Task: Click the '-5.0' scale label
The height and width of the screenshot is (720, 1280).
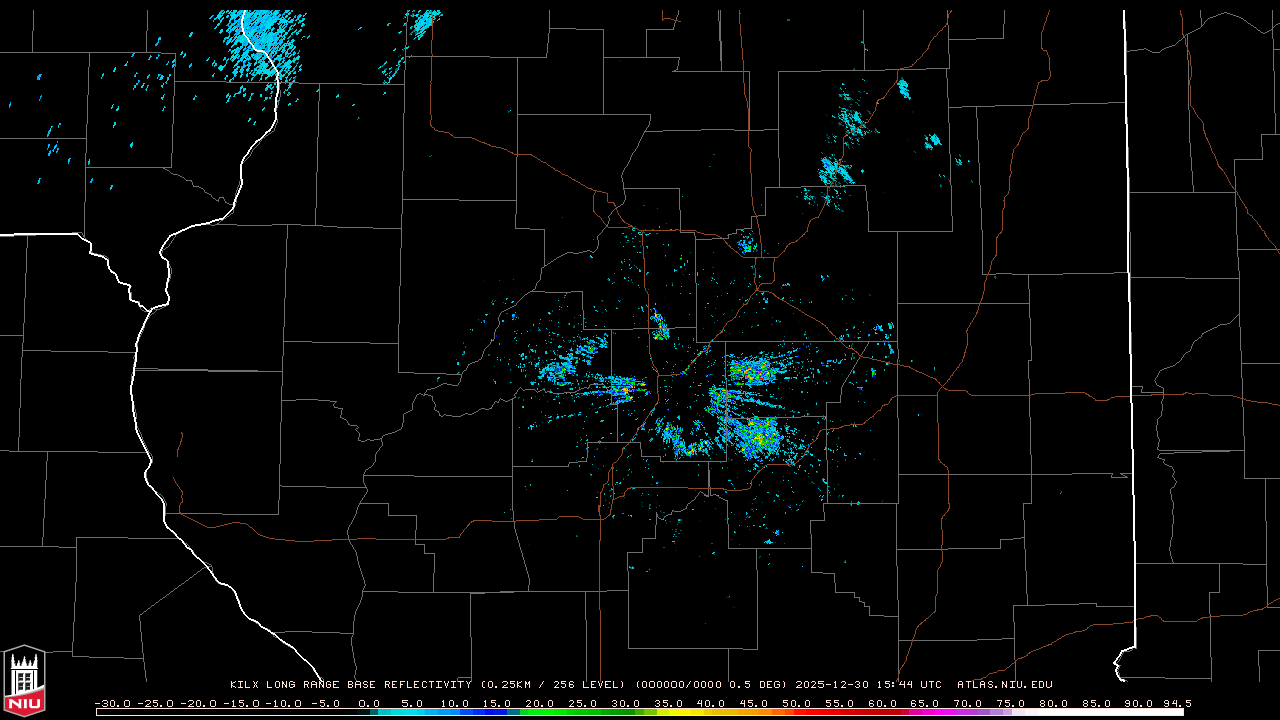Action: click(326, 703)
